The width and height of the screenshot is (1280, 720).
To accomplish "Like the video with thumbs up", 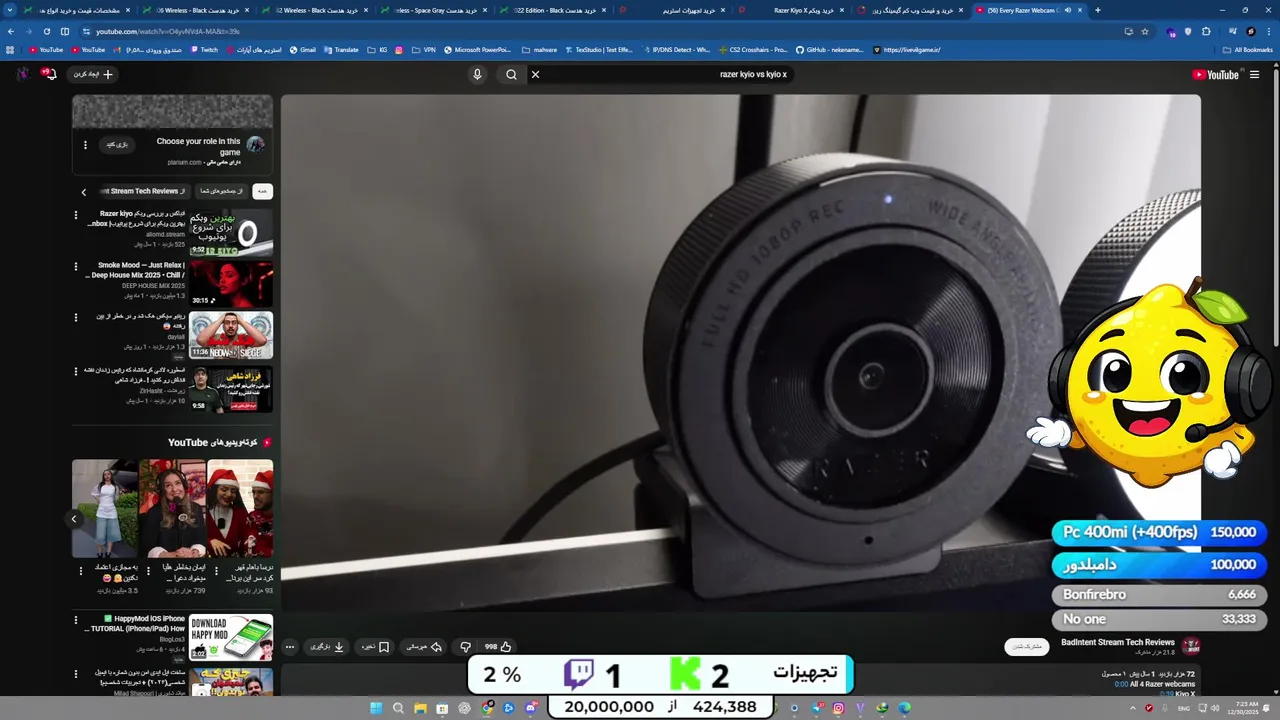I will point(498,647).
